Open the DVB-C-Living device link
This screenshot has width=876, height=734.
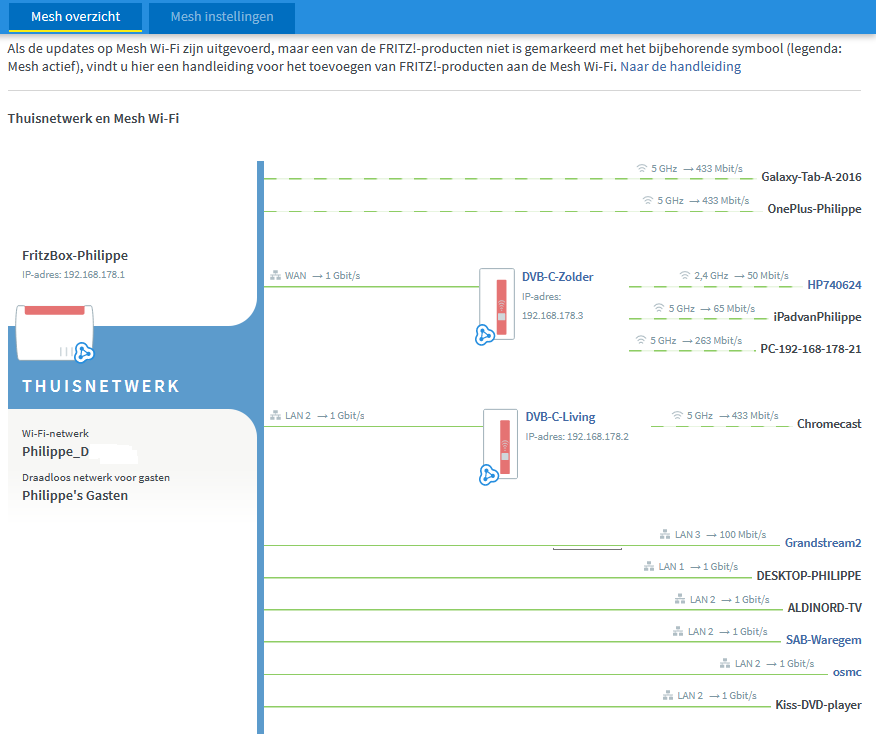560,417
